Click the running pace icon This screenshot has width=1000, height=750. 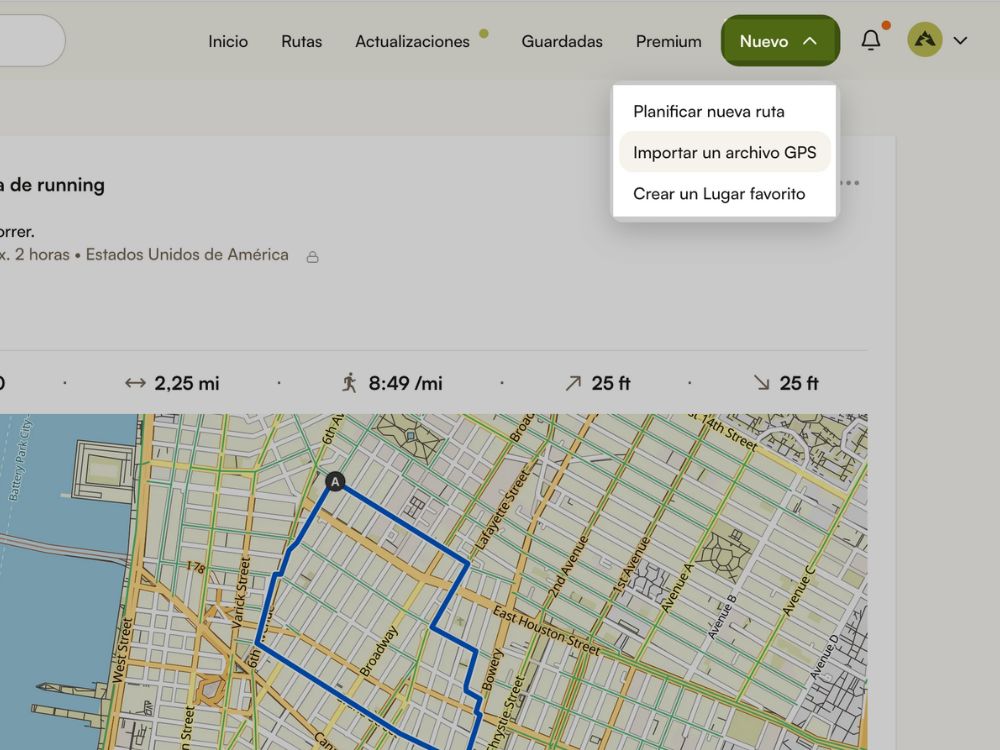click(349, 383)
